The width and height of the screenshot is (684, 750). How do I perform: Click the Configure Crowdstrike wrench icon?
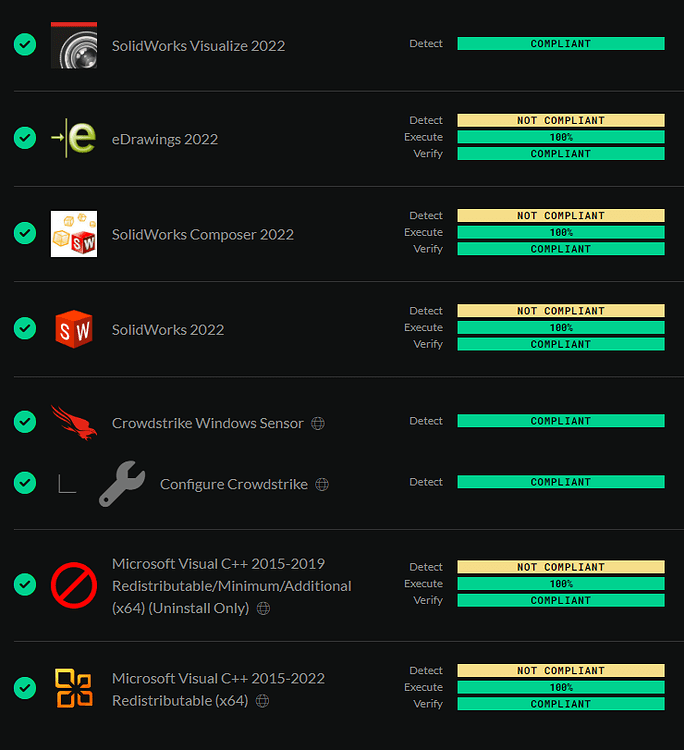(122, 484)
